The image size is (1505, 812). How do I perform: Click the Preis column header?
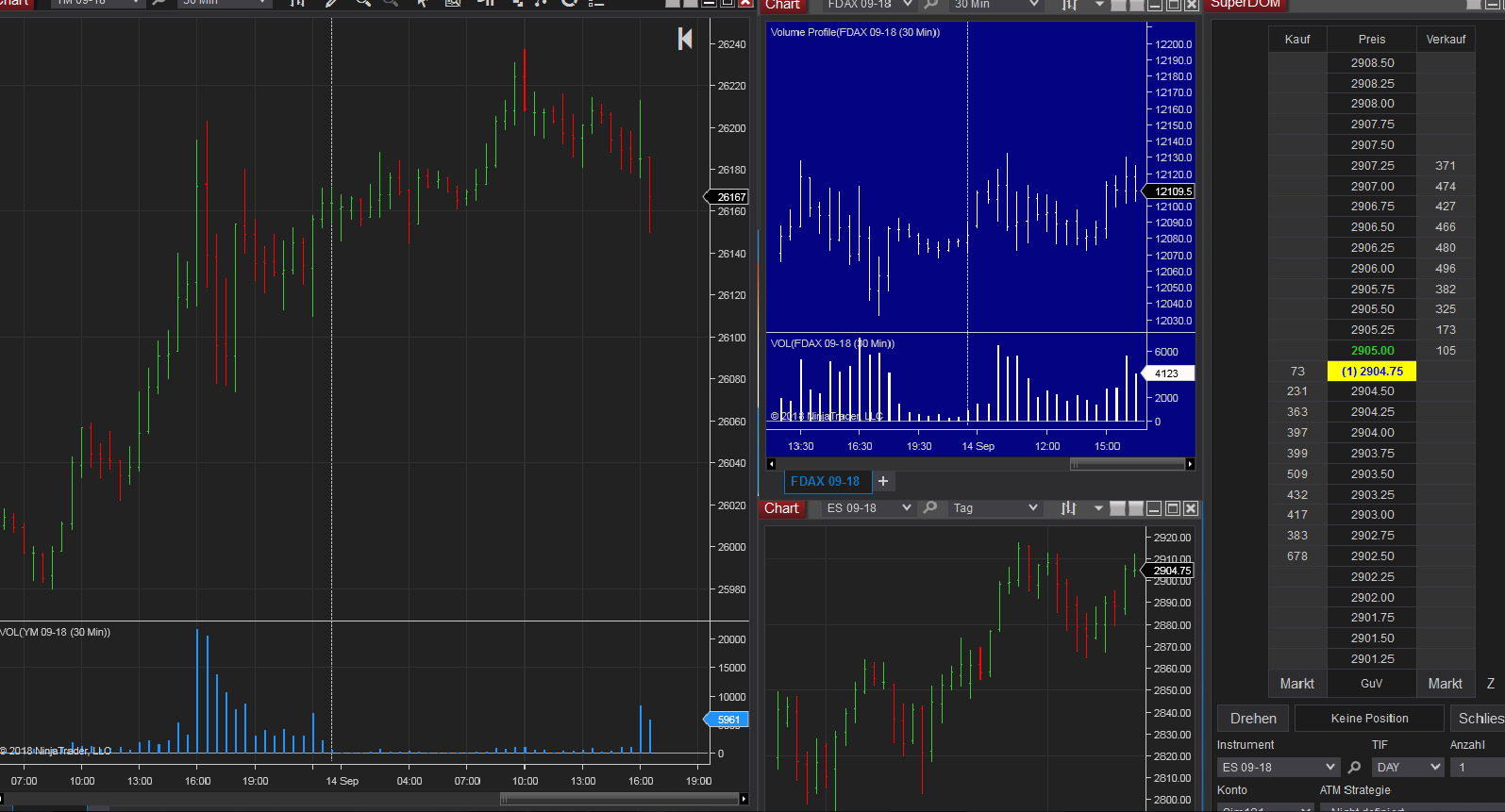coord(1372,40)
